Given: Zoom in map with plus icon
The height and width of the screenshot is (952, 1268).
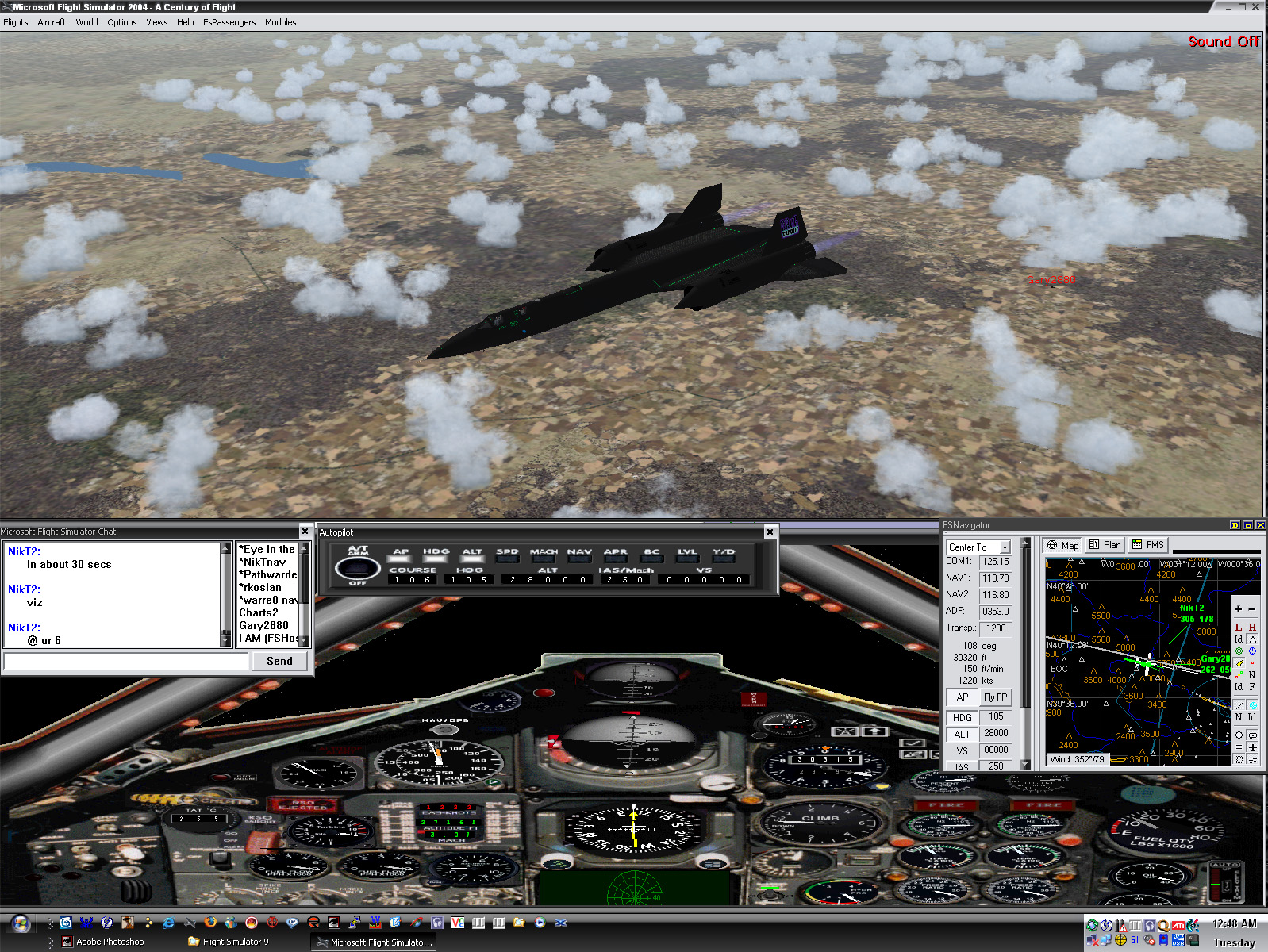Looking at the screenshot, I should click(x=1238, y=609).
